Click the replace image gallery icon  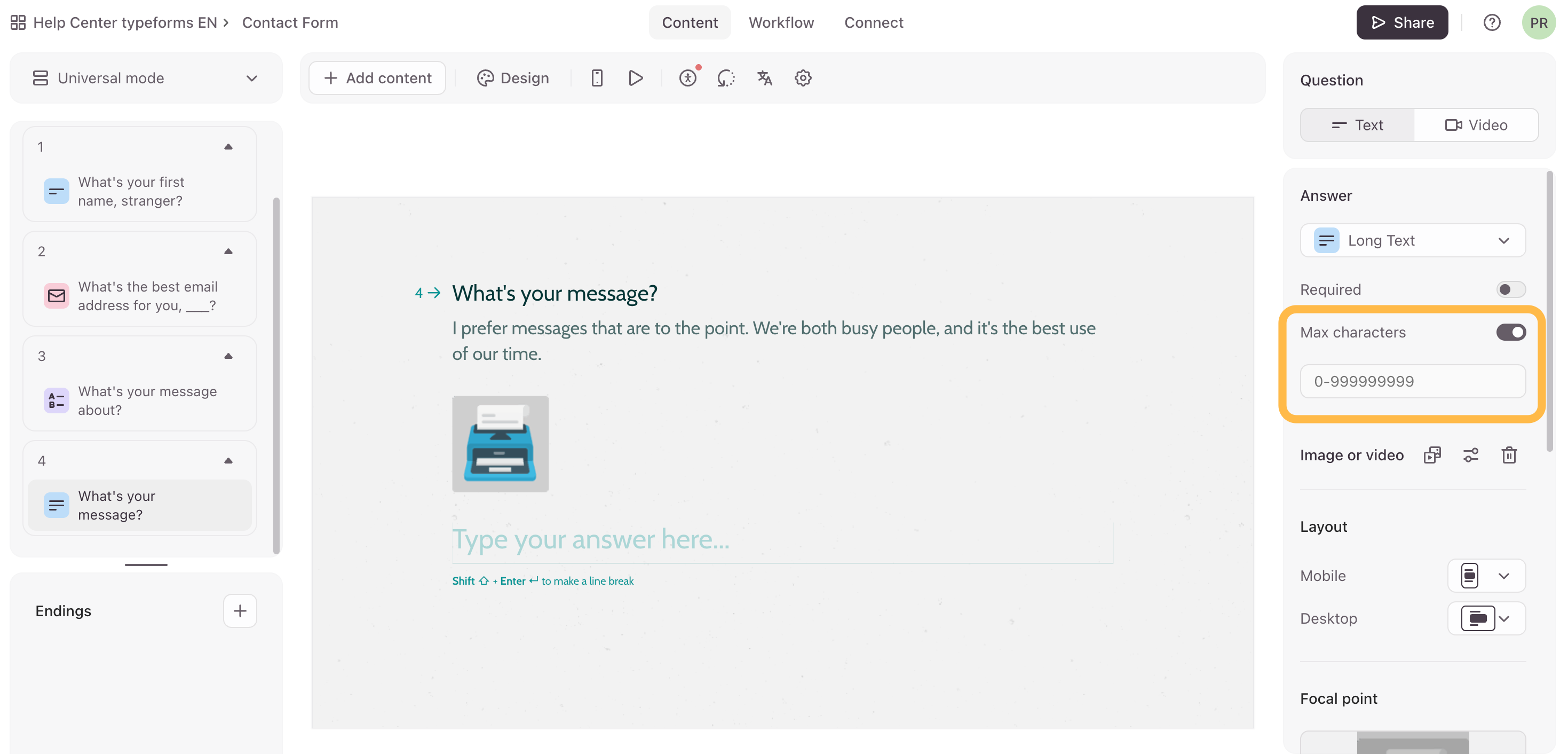point(1432,455)
